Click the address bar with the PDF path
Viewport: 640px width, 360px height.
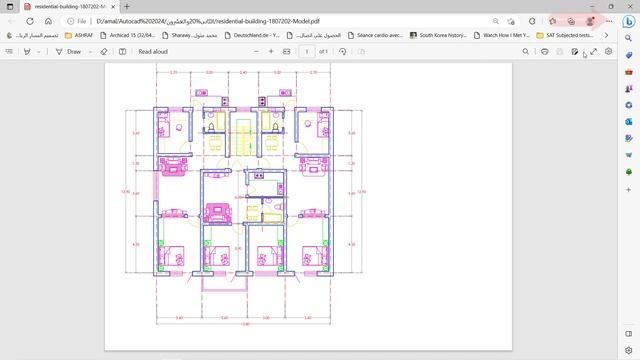pos(208,21)
